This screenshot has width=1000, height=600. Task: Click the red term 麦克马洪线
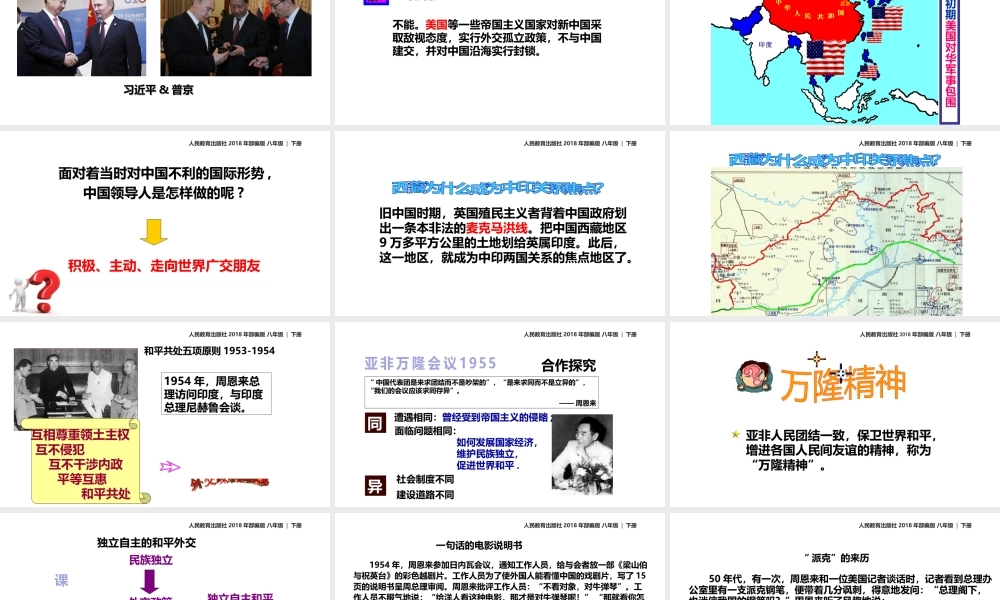pyautogui.click(x=497, y=228)
